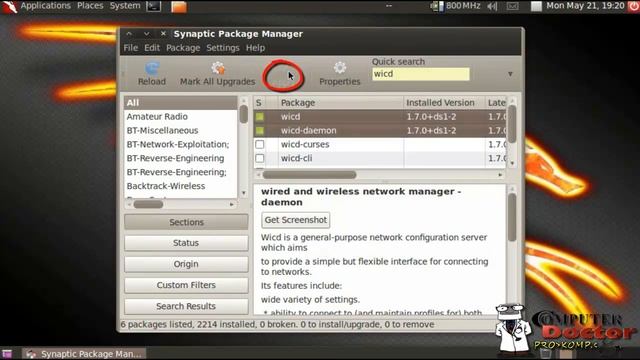The width and height of the screenshot is (640, 360).
Task: Click the Search Results button
Action: click(186, 307)
